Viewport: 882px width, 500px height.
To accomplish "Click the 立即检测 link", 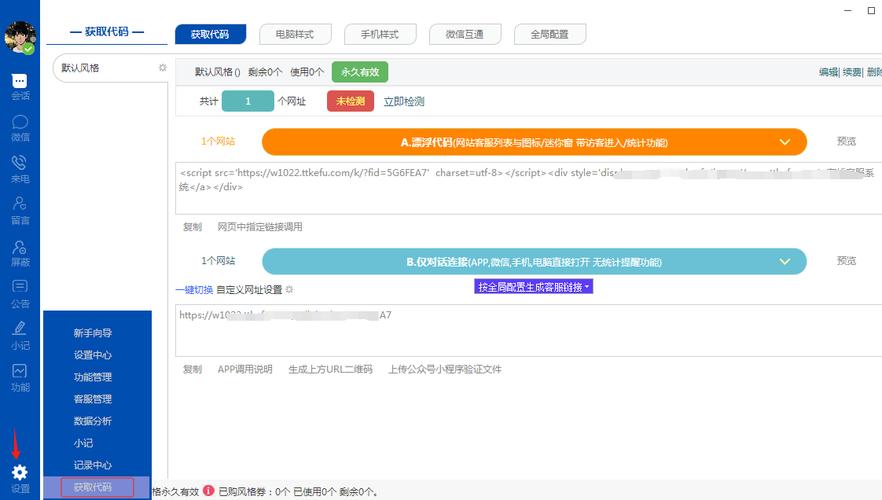I will [x=404, y=102].
